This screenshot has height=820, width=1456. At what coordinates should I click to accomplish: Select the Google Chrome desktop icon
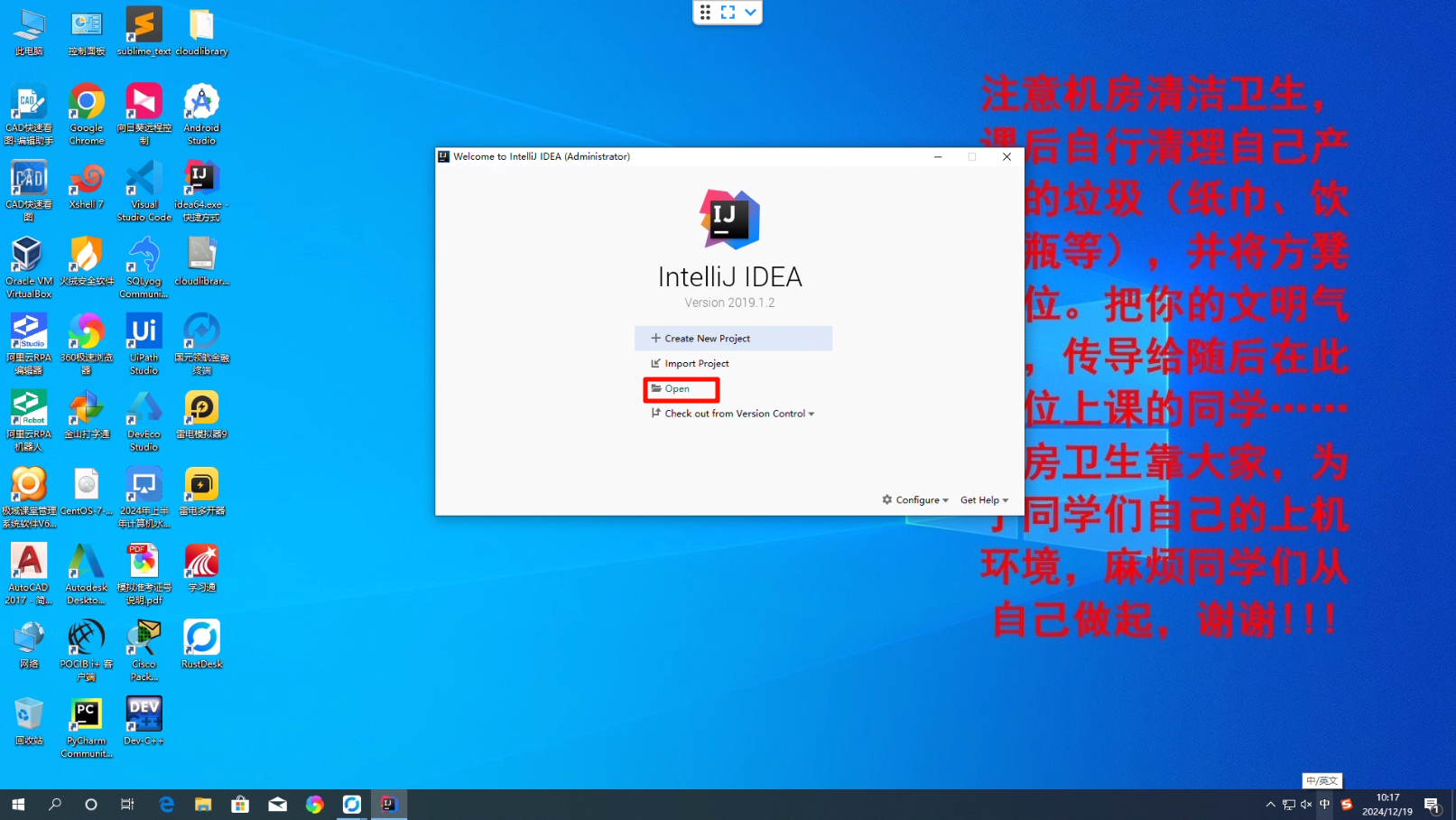pyautogui.click(x=87, y=115)
